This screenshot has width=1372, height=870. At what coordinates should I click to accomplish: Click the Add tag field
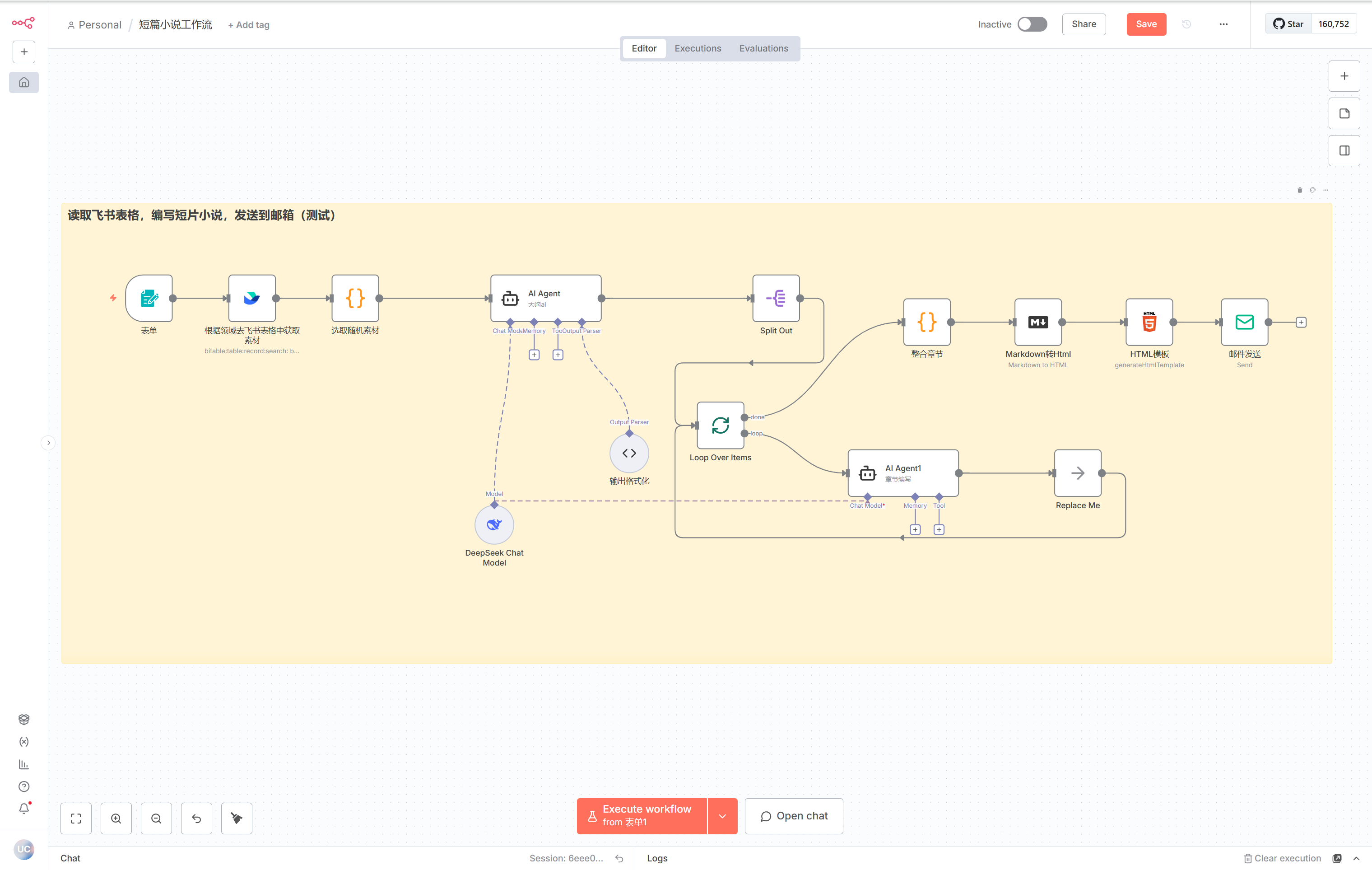coord(248,25)
